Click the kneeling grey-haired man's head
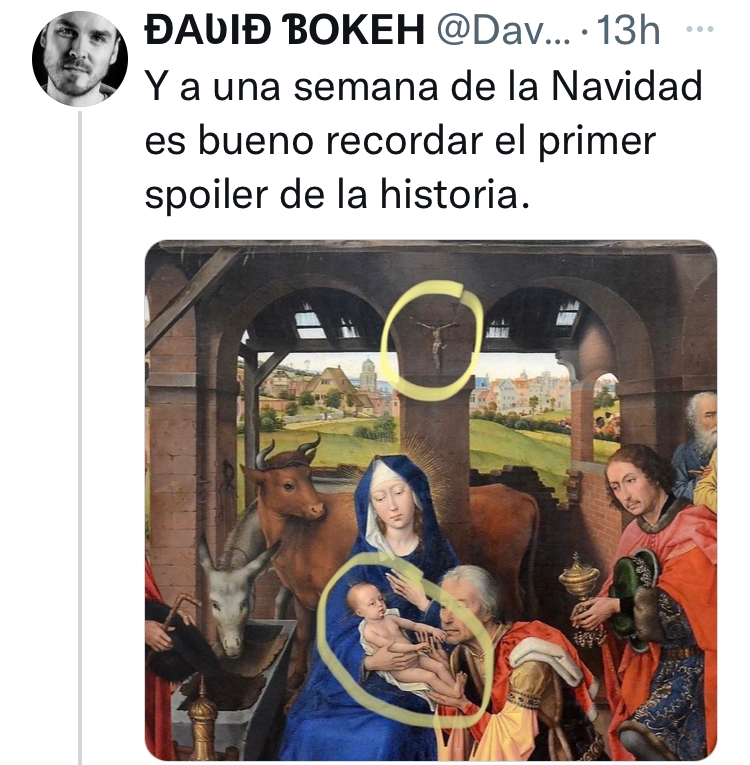Image resolution: width=750 pixels, height=765 pixels. pyautogui.click(x=472, y=605)
